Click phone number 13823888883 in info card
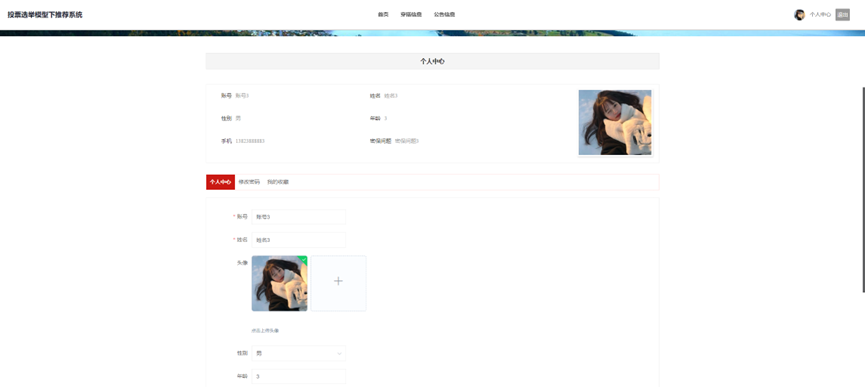The width and height of the screenshot is (865, 387). click(x=250, y=141)
